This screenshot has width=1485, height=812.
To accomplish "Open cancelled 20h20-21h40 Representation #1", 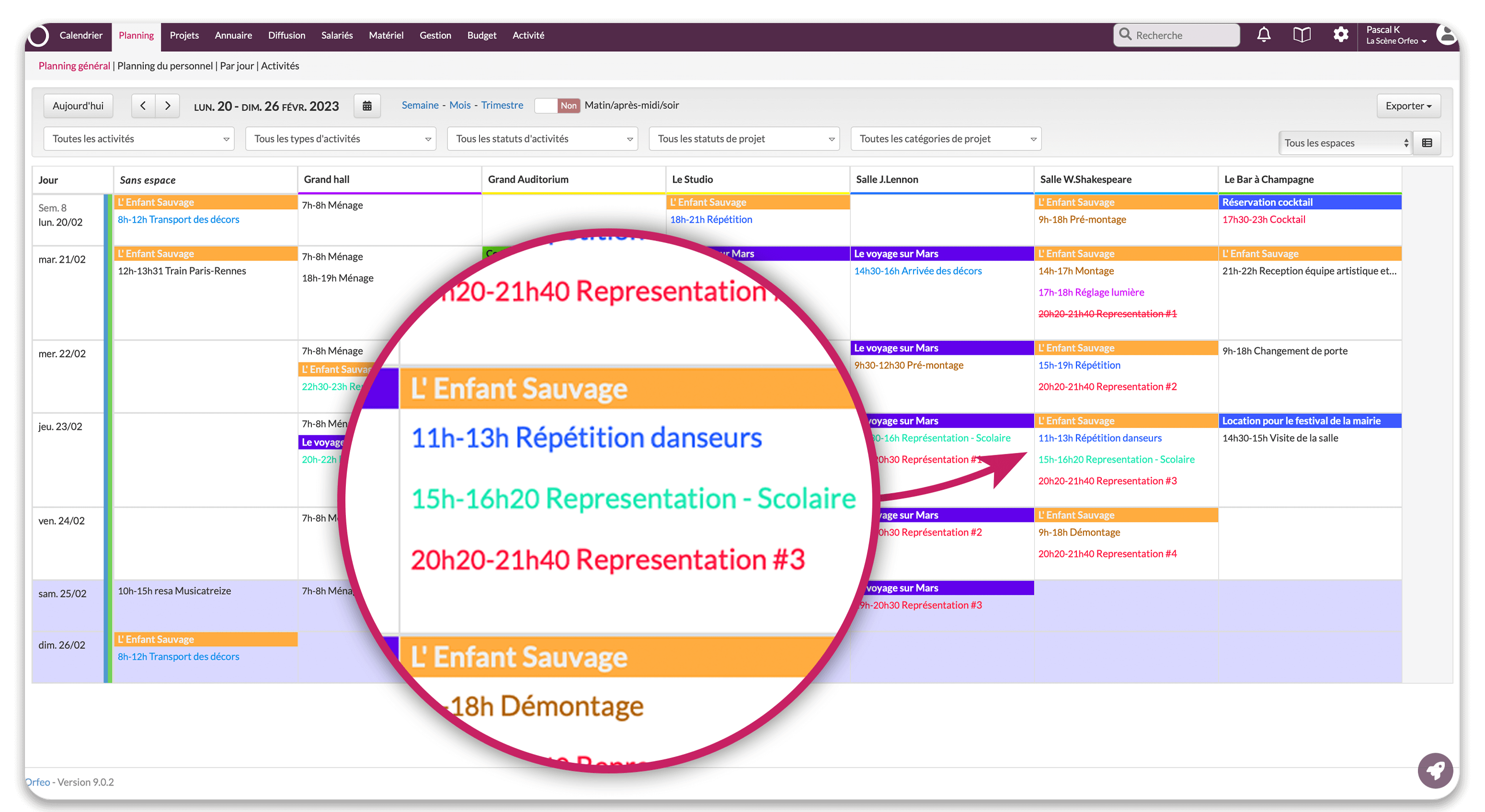I will pos(1108,314).
